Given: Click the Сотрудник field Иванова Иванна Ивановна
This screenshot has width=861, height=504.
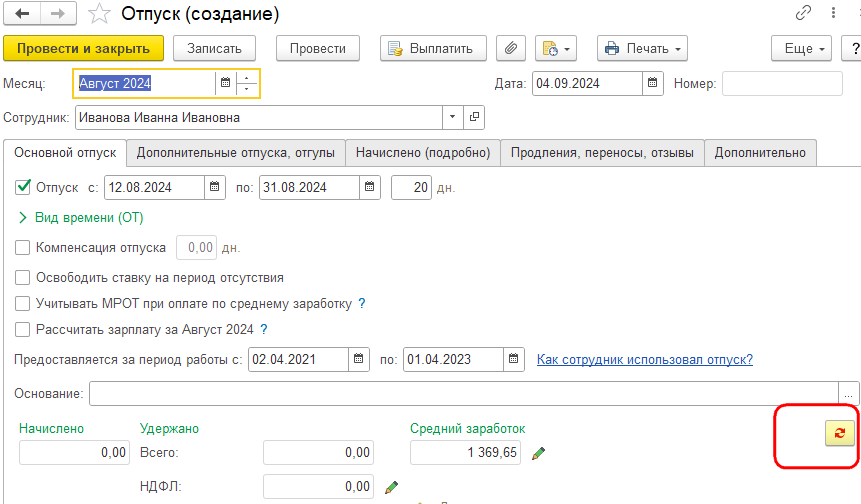Looking at the screenshot, I should click(259, 117).
